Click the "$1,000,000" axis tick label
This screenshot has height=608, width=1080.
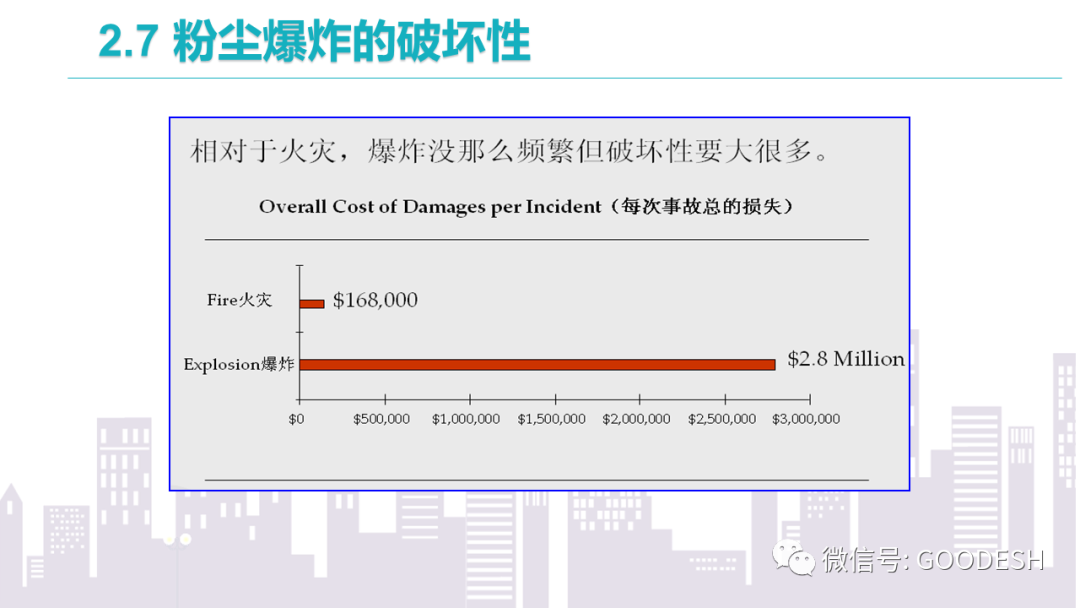(x=466, y=419)
